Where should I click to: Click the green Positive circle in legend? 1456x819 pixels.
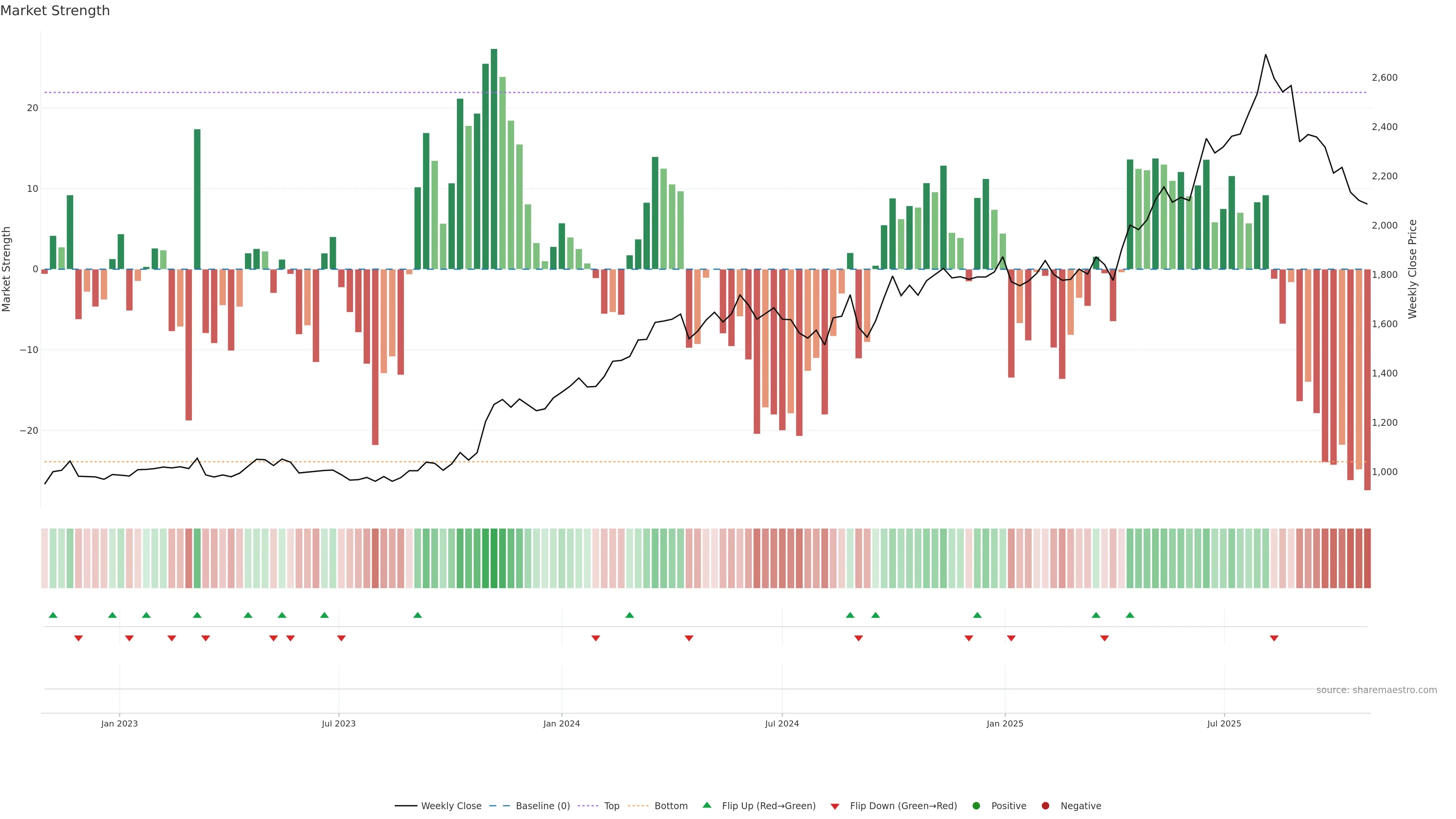(x=976, y=806)
